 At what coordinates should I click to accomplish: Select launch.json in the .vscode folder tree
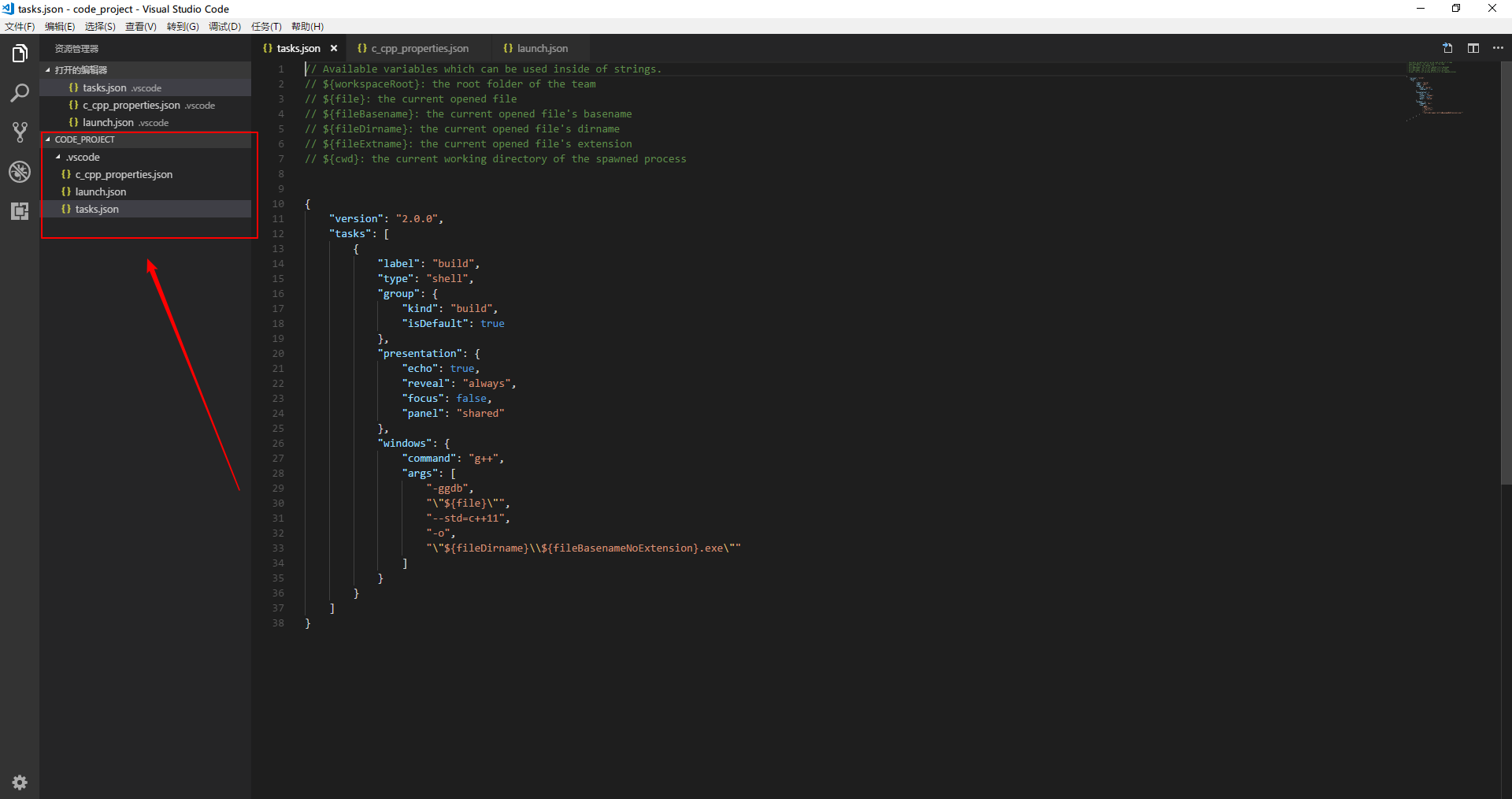coord(100,191)
